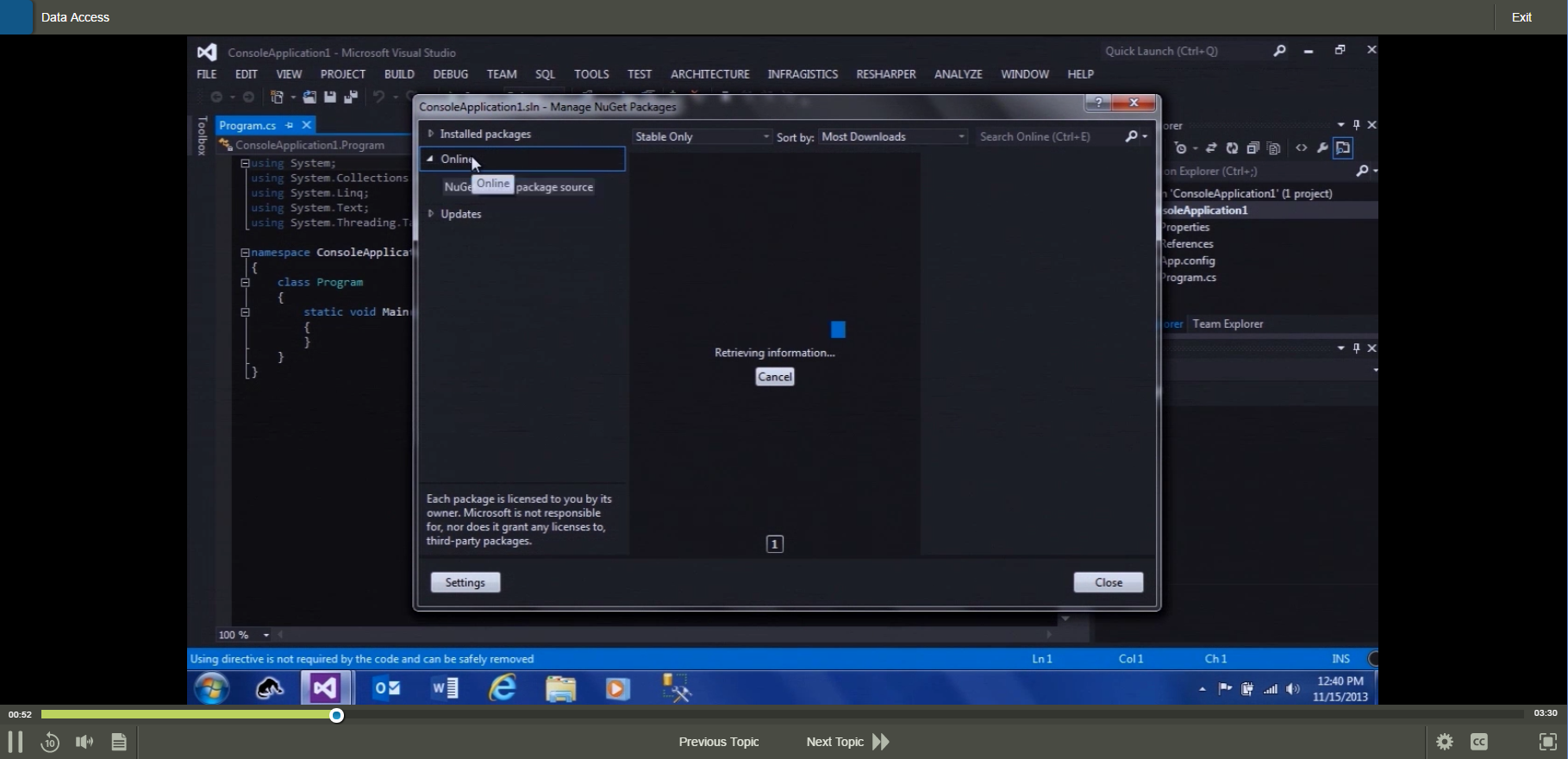This screenshot has width=1568, height=759.
Task: Click the Windows Start button
Action: point(212,688)
